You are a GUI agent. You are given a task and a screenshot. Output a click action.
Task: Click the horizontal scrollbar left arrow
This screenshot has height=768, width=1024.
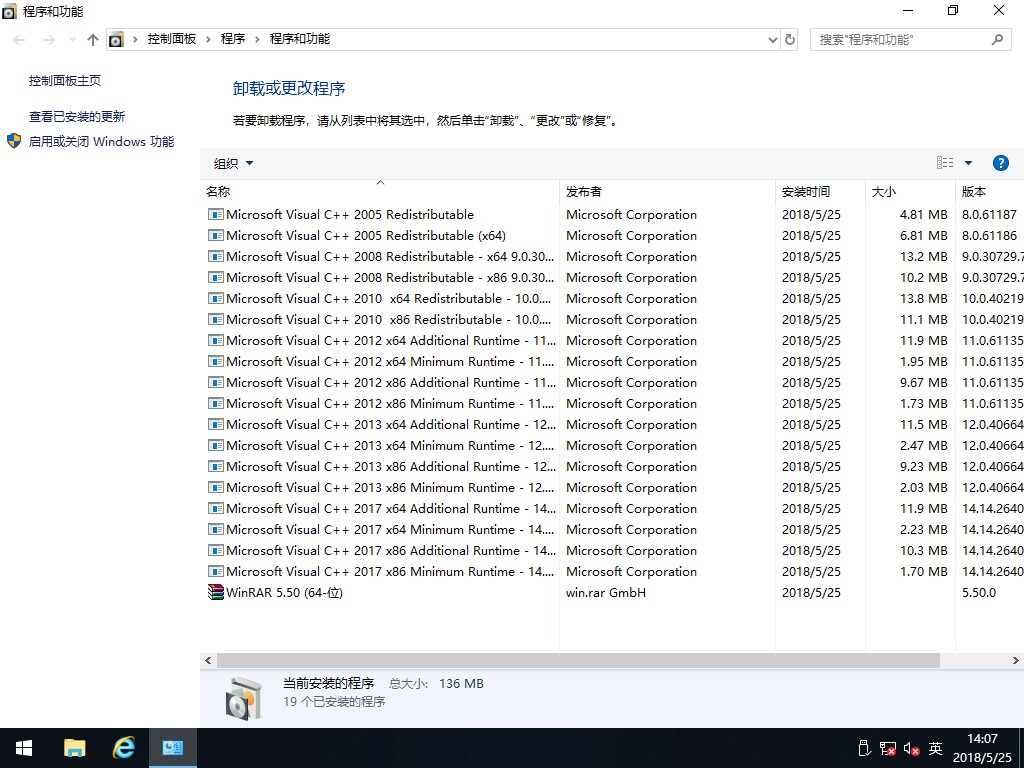point(208,660)
